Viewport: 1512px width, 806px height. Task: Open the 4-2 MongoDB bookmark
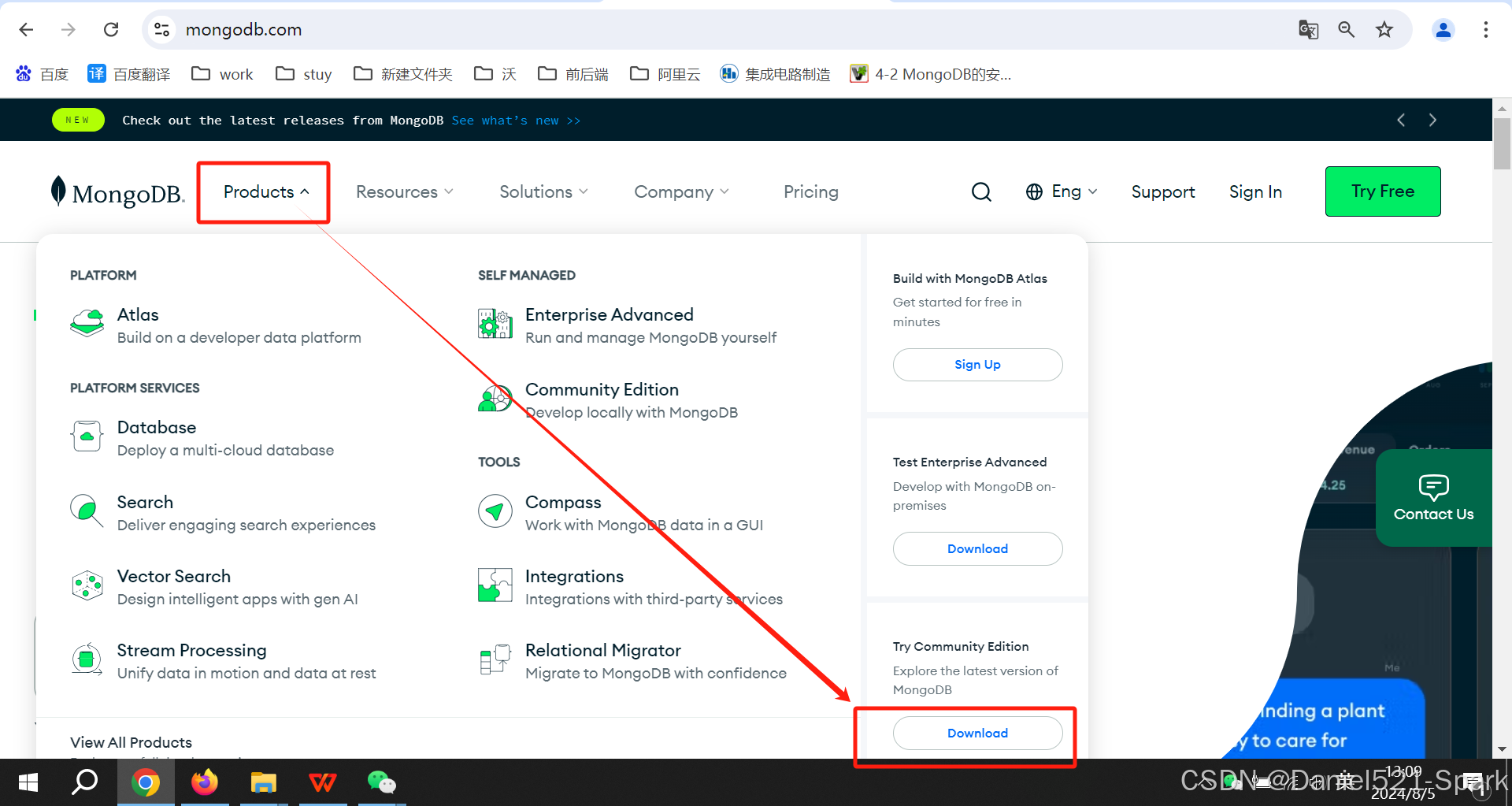point(931,74)
